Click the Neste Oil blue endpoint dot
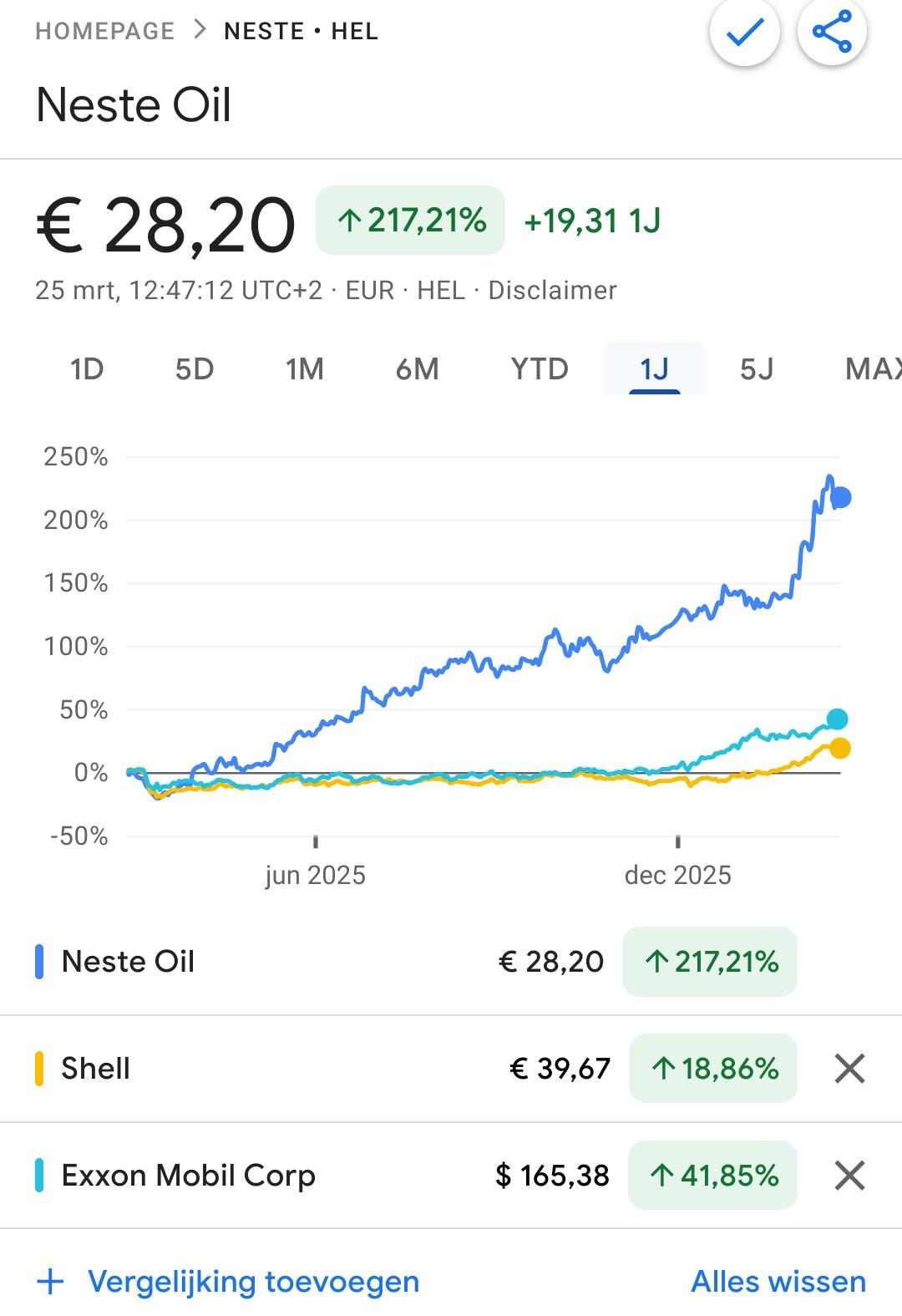 pos(841,498)
